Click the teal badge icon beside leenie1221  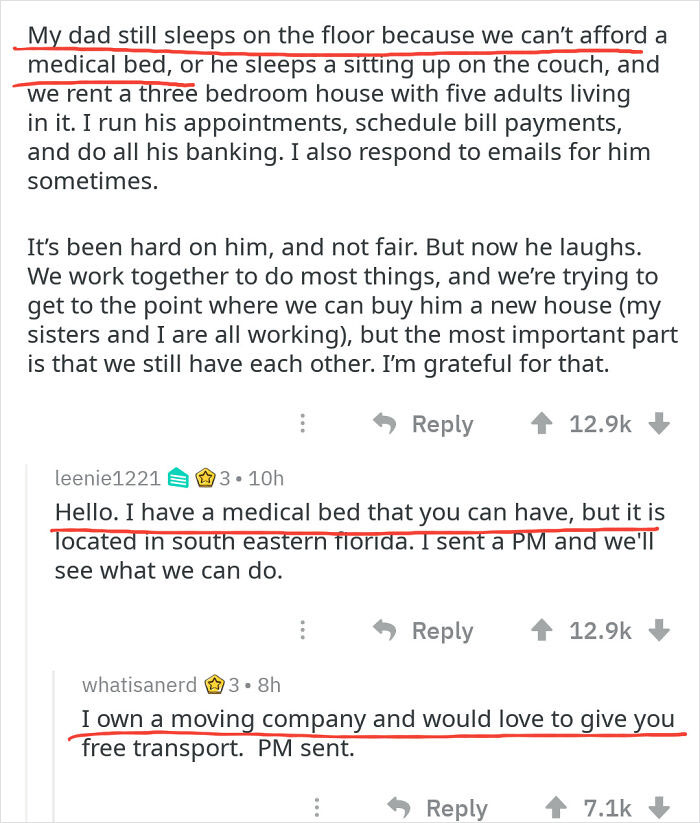coord(177,478)
